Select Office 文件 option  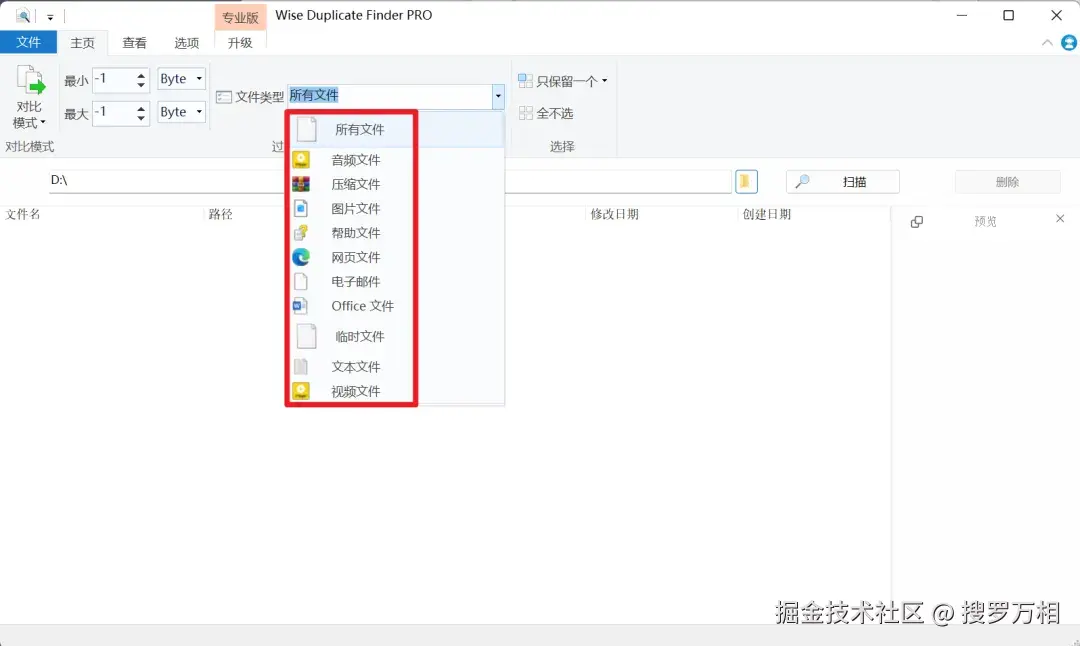tap(397, 306)
